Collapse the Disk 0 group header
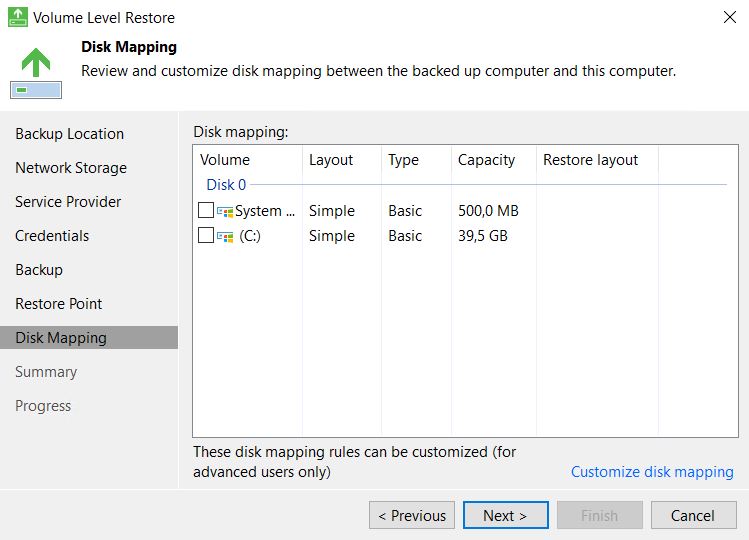 (x=226, y=184)
